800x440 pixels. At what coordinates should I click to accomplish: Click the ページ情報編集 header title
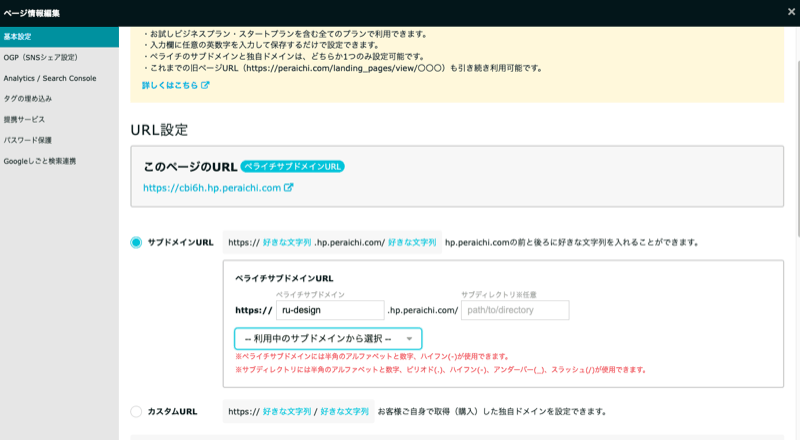click(x=33, y=13)
